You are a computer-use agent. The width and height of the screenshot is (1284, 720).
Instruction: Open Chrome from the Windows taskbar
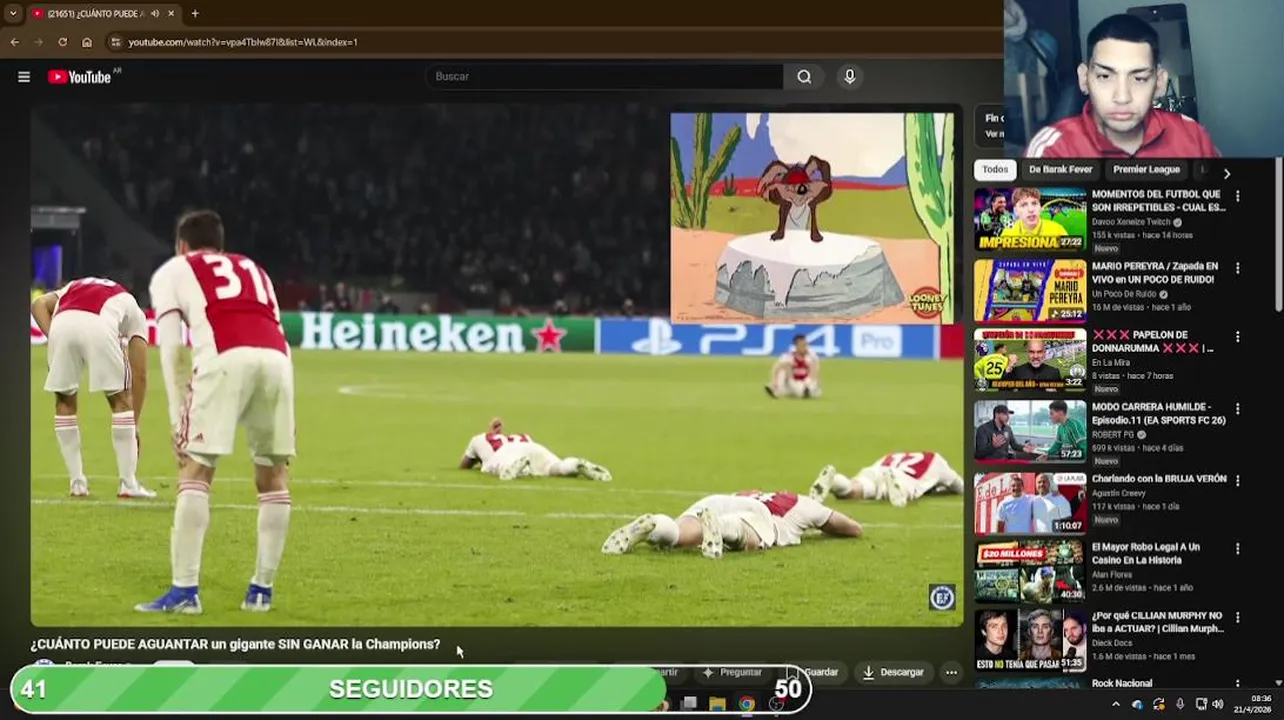click(x=746, y=704)
